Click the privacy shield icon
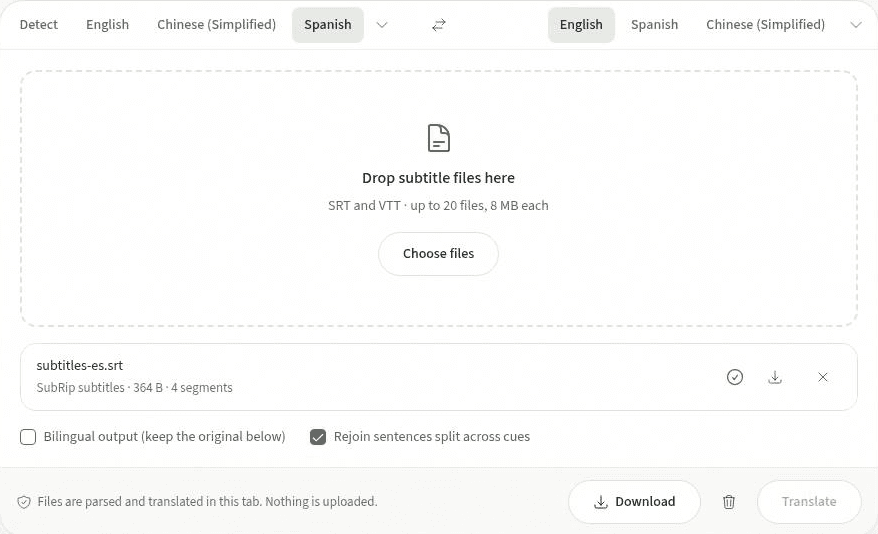The height and width of the screenshot is (534, 878). (24, 502)
